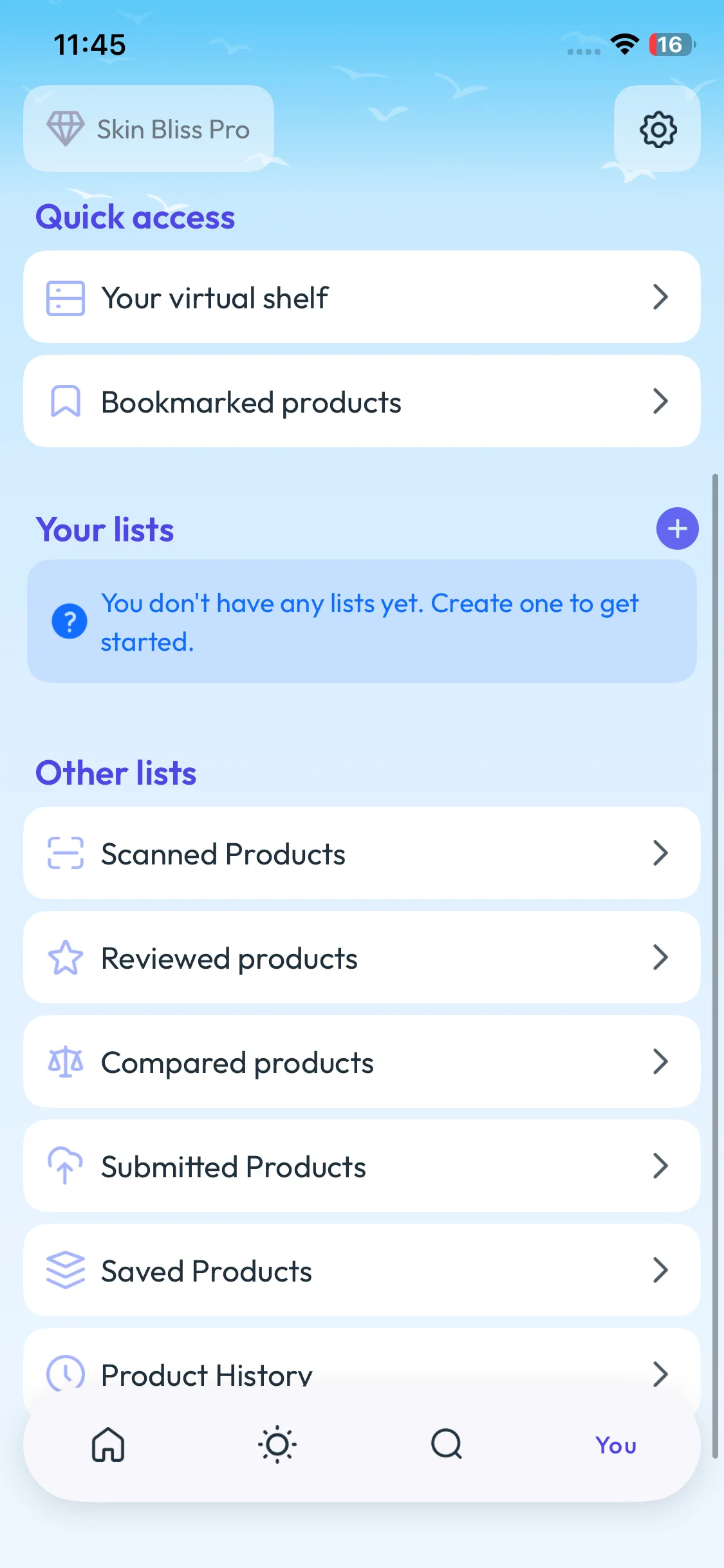Tap the Compared products scales icon

65,1062
